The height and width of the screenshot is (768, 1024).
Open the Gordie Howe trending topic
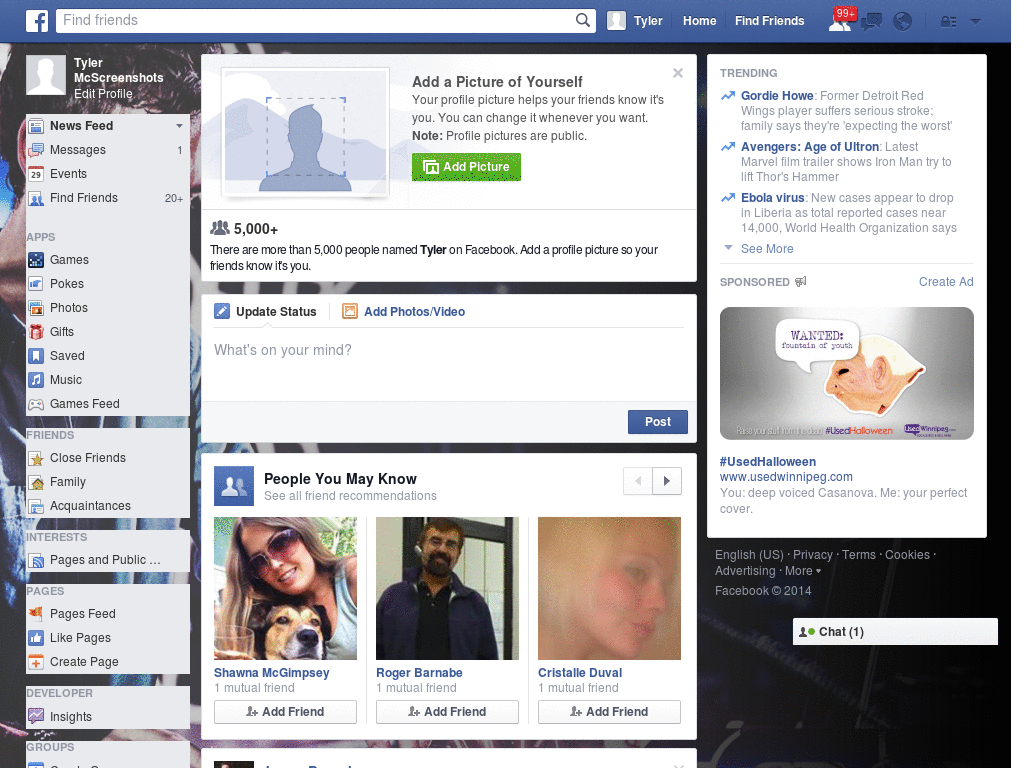(777, 96)
